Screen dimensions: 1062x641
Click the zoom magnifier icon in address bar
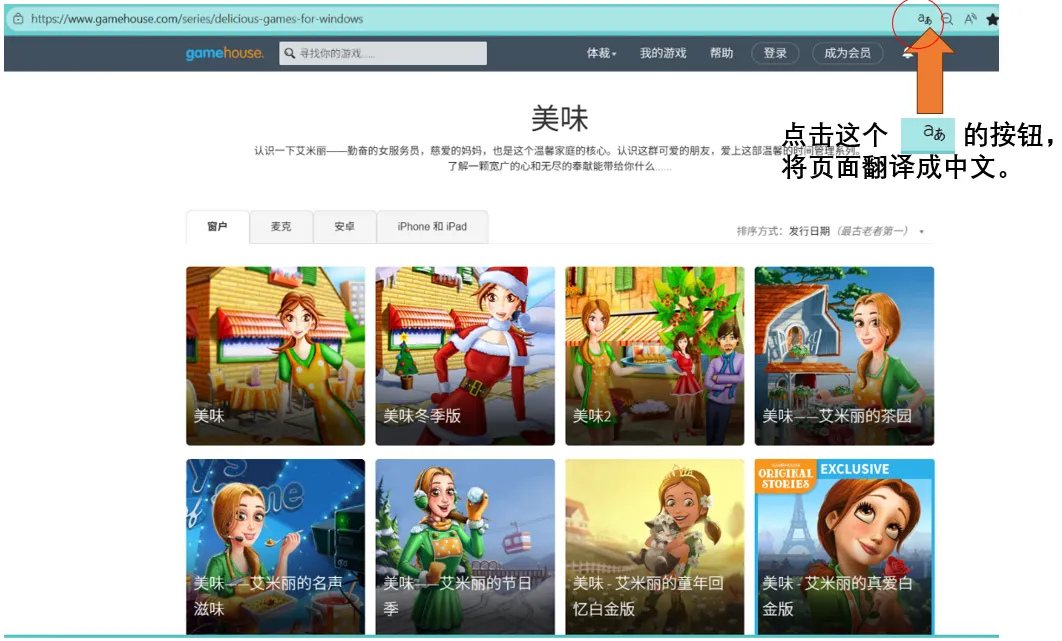click(948, 19)
